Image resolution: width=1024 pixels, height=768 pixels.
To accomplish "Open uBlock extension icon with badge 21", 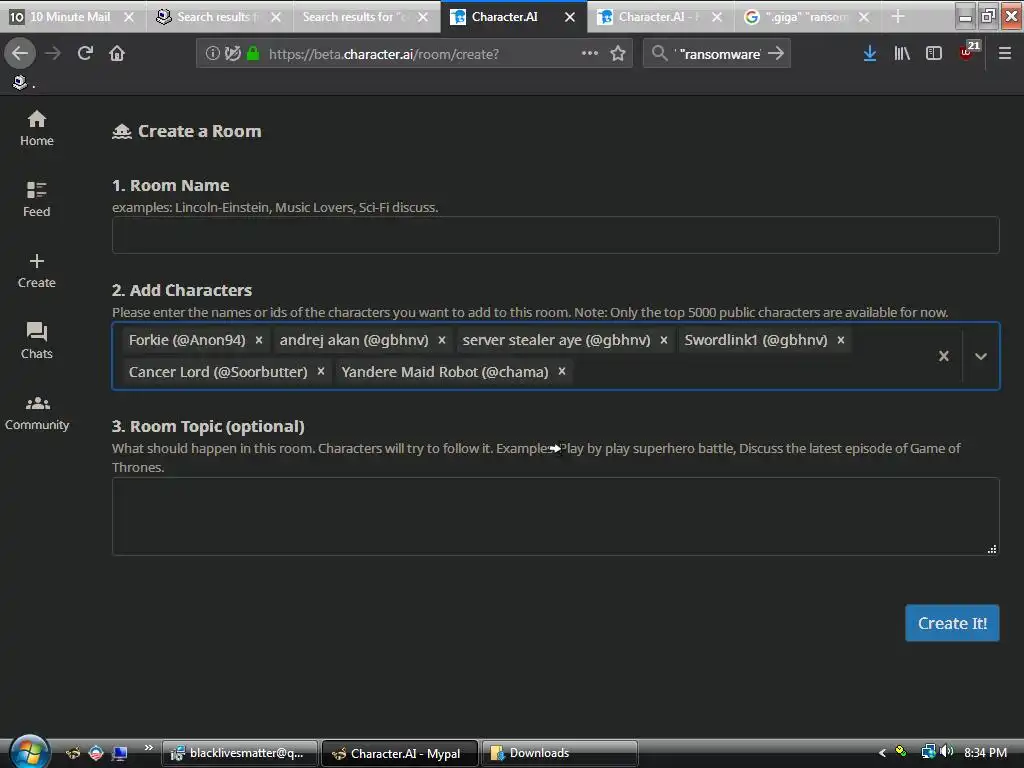I will (x=968, y=52).
